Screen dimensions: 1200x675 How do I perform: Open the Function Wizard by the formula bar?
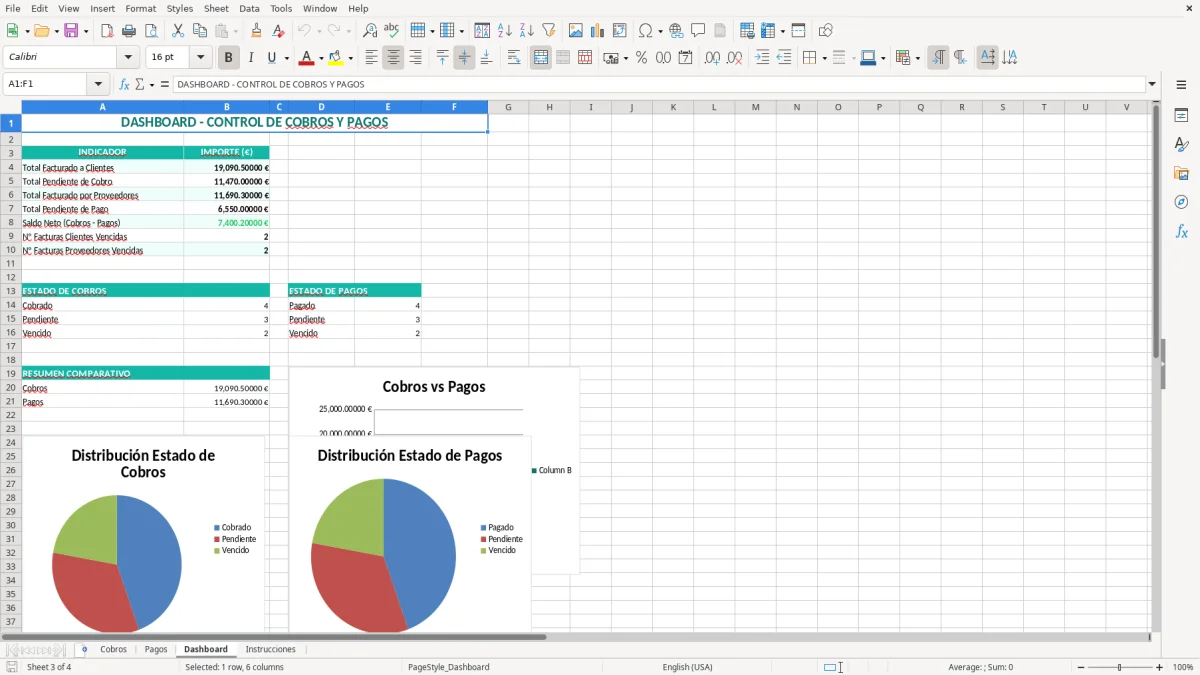[x=125, y=85]
